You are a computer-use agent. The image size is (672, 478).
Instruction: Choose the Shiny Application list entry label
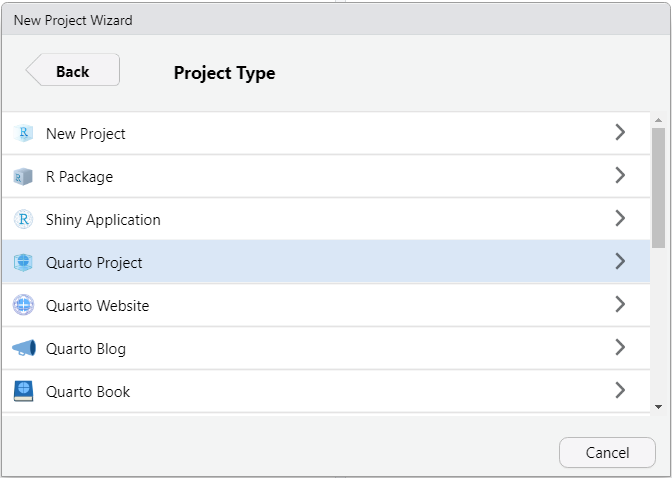(103, 219)
